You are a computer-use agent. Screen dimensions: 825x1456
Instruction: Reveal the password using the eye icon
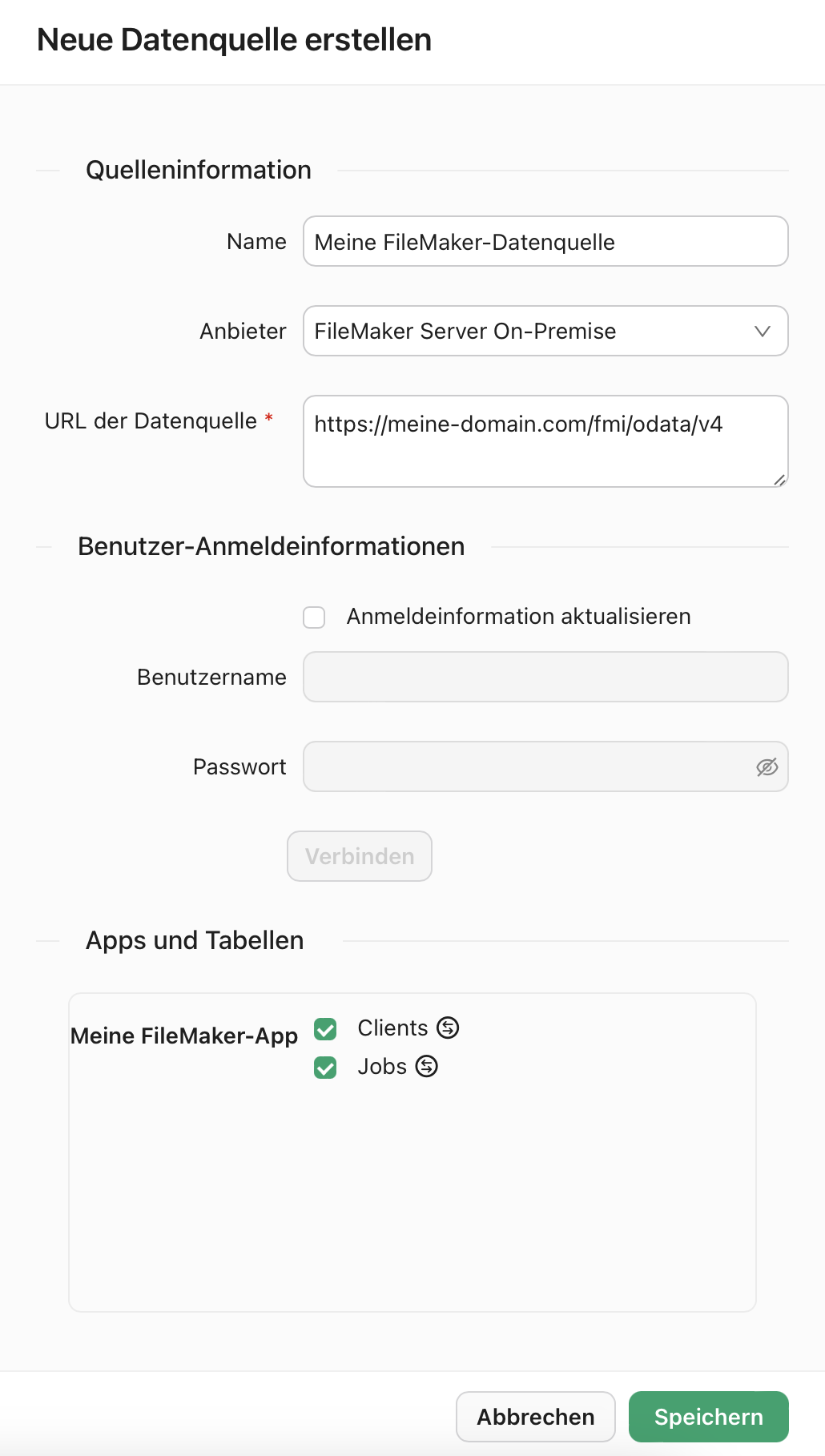coord(766,766)
